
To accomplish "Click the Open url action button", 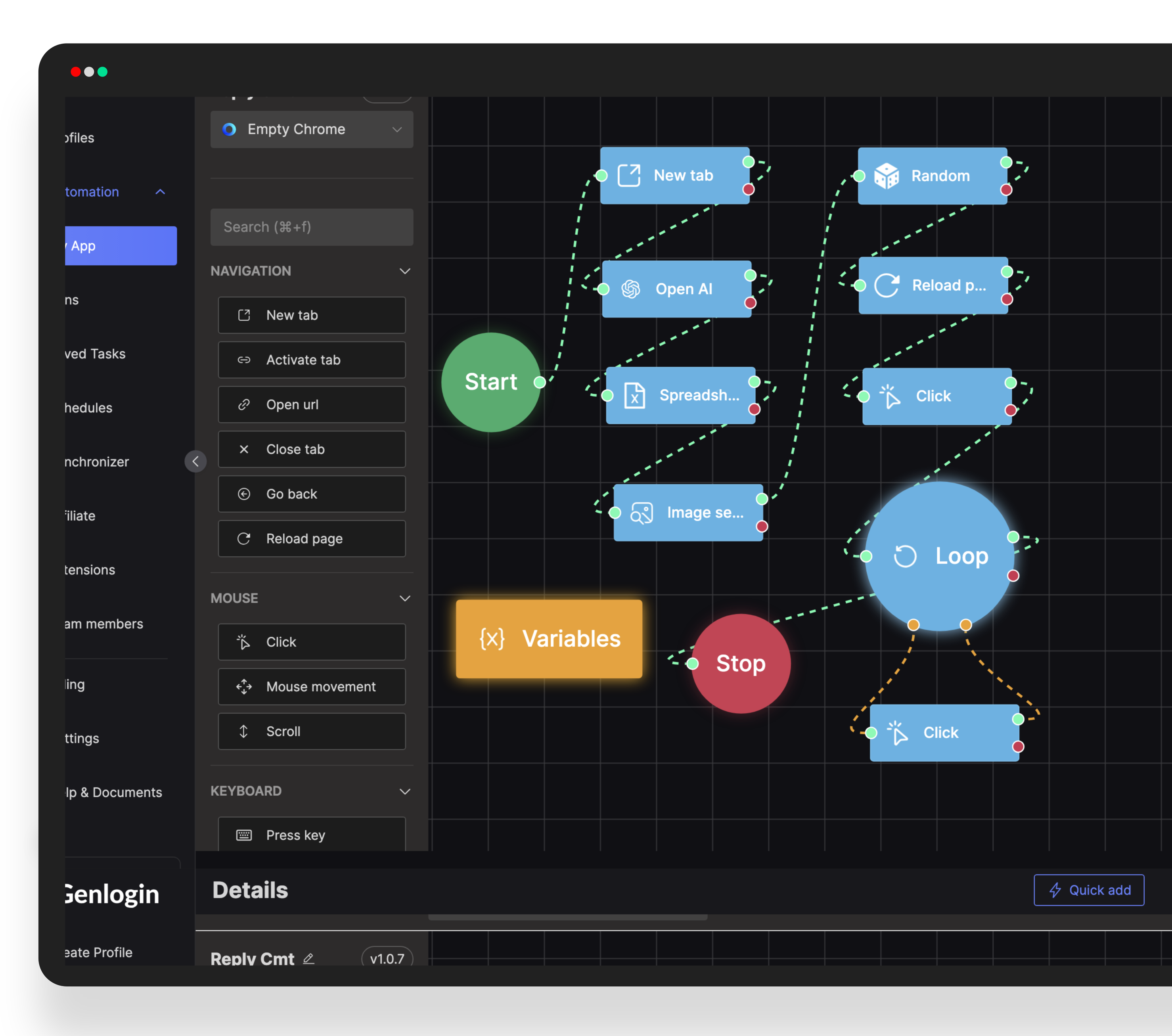I will pos(311,405).
